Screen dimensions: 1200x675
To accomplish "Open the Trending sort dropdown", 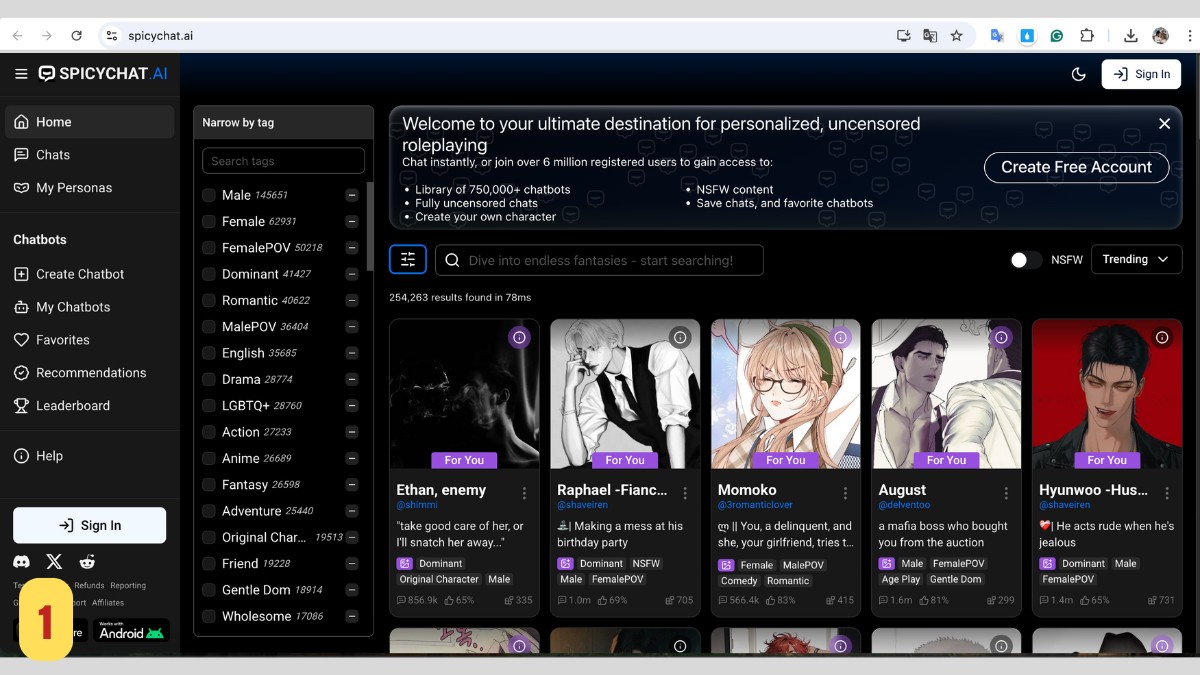I will [1135, 260].
